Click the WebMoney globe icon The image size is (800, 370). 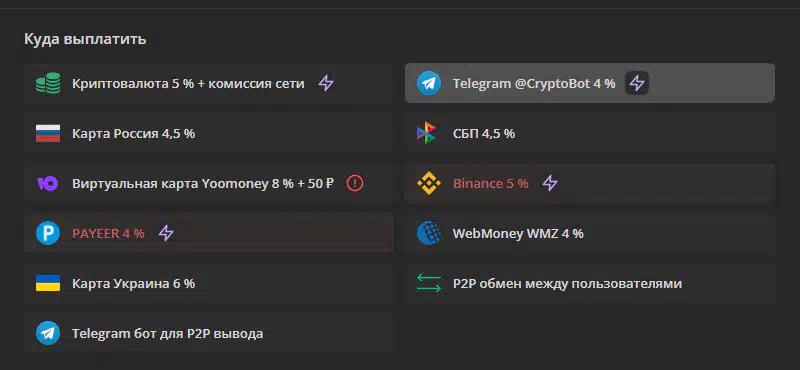coord(429,233)
